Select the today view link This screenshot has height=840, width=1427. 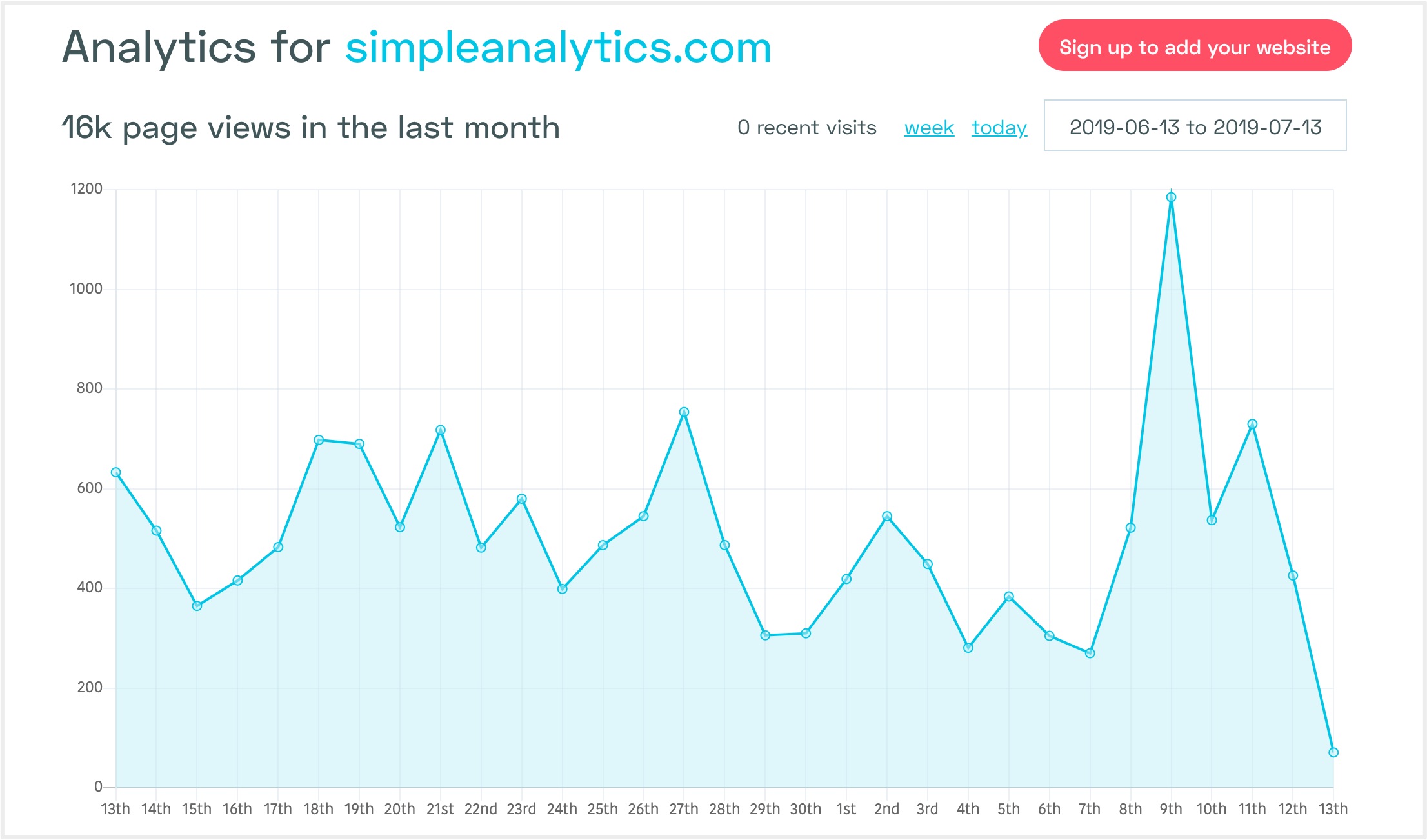[999, 128]
